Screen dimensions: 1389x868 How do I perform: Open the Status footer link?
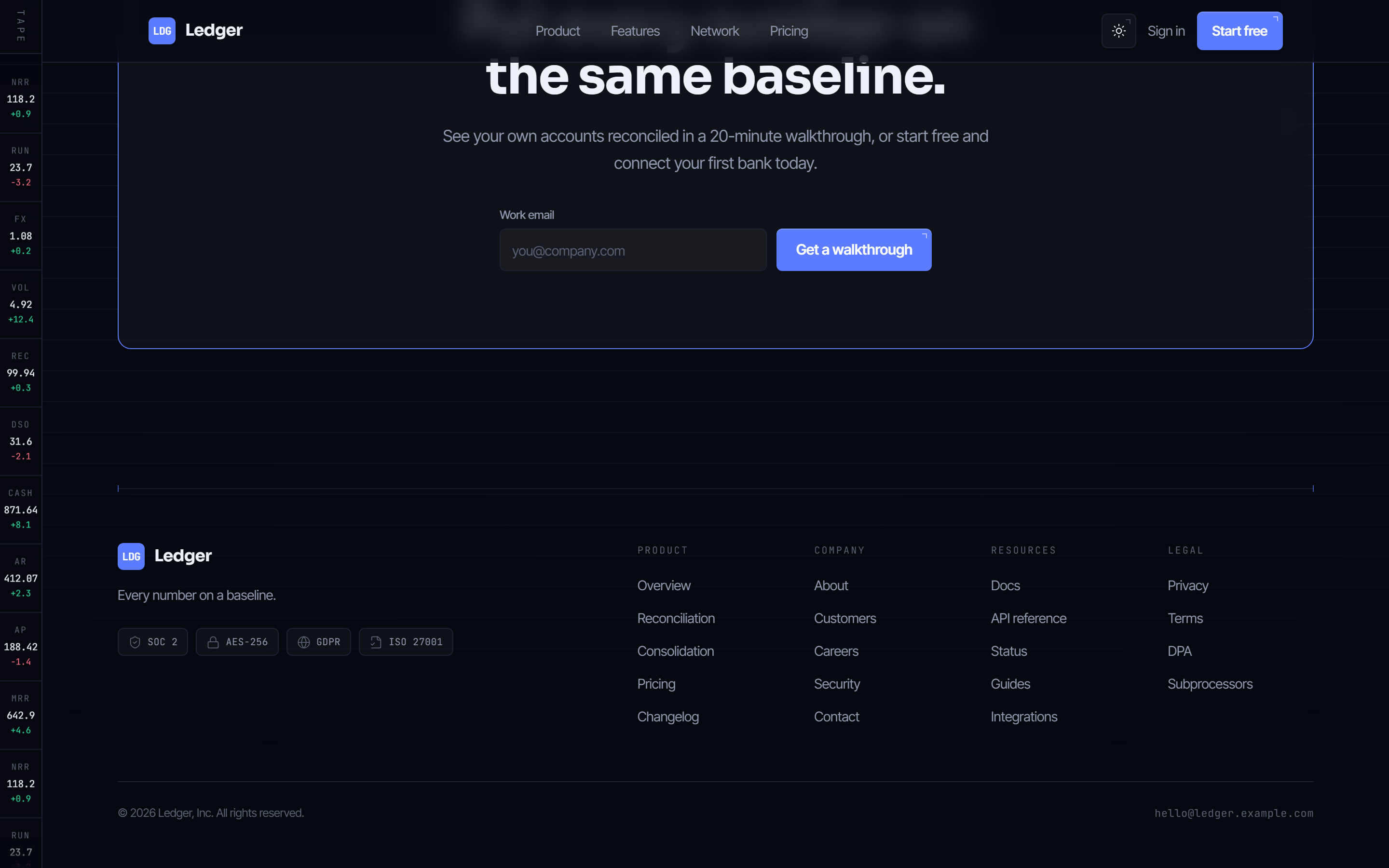tap(1008, 651)
